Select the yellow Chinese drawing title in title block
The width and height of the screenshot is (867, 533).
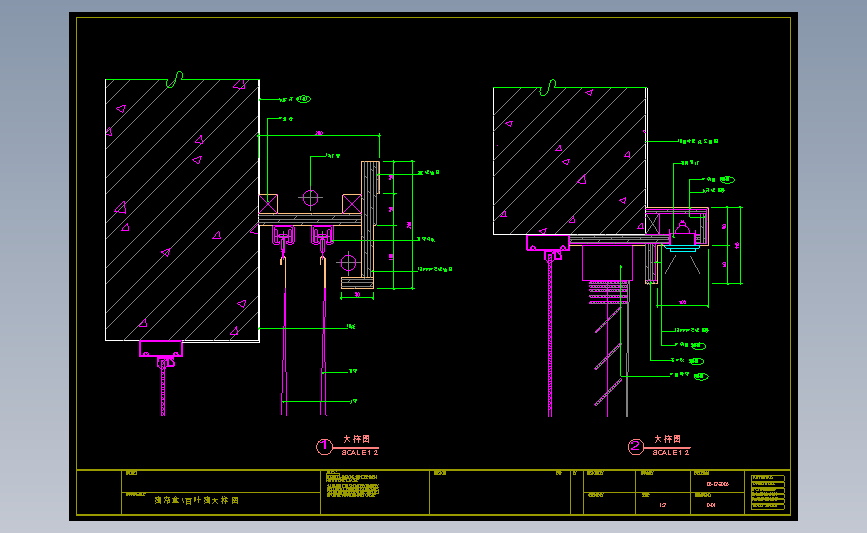pos(196,500)
